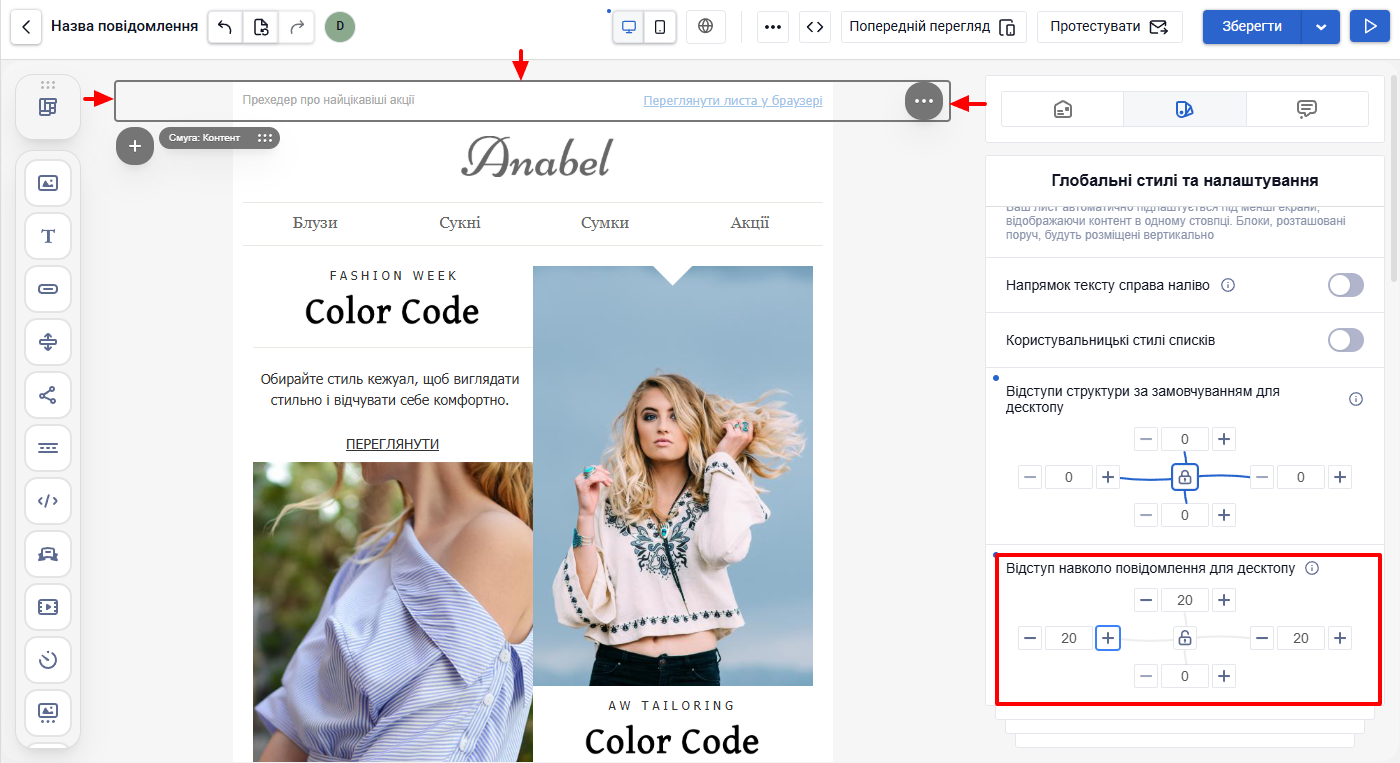
Task: Click the user avatar D
Action: click(340, 27)
